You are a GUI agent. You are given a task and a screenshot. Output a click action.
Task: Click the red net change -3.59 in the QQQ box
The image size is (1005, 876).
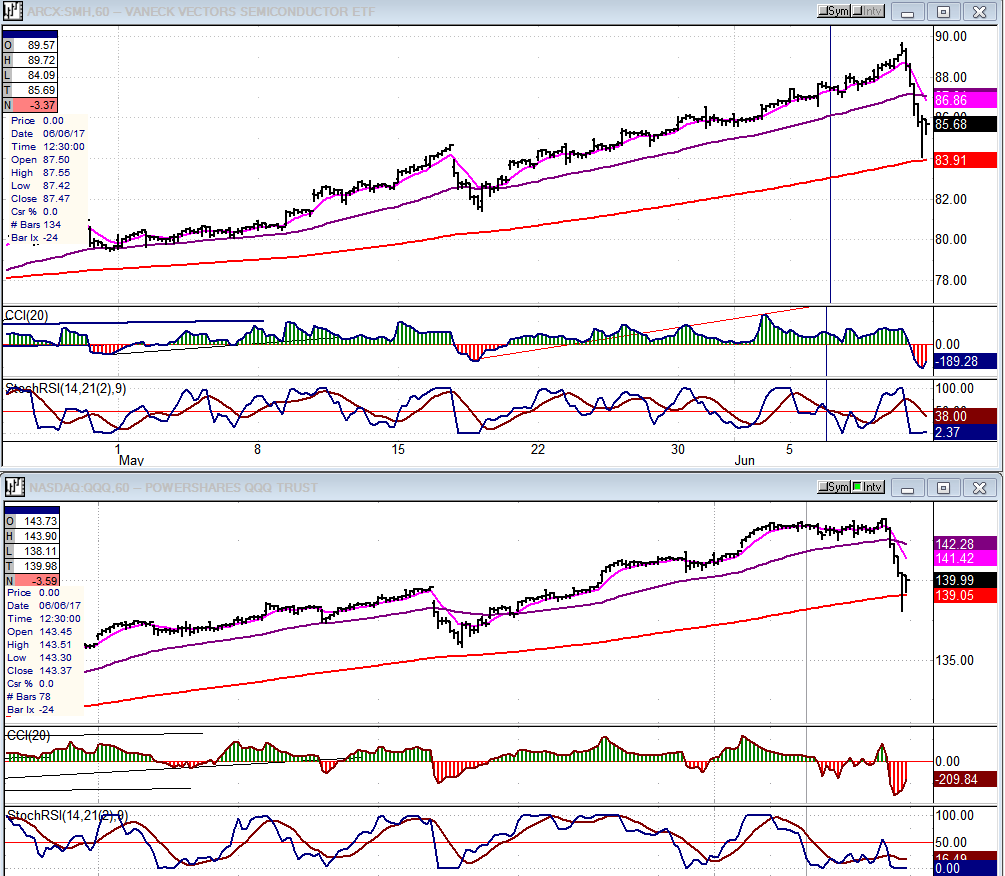(37, 581)
